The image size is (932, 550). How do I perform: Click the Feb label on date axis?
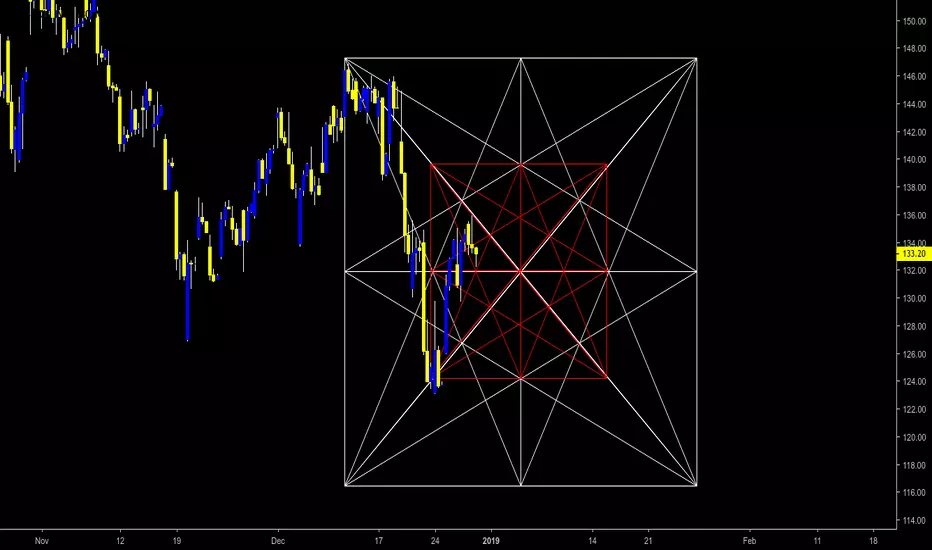point(750,540)
